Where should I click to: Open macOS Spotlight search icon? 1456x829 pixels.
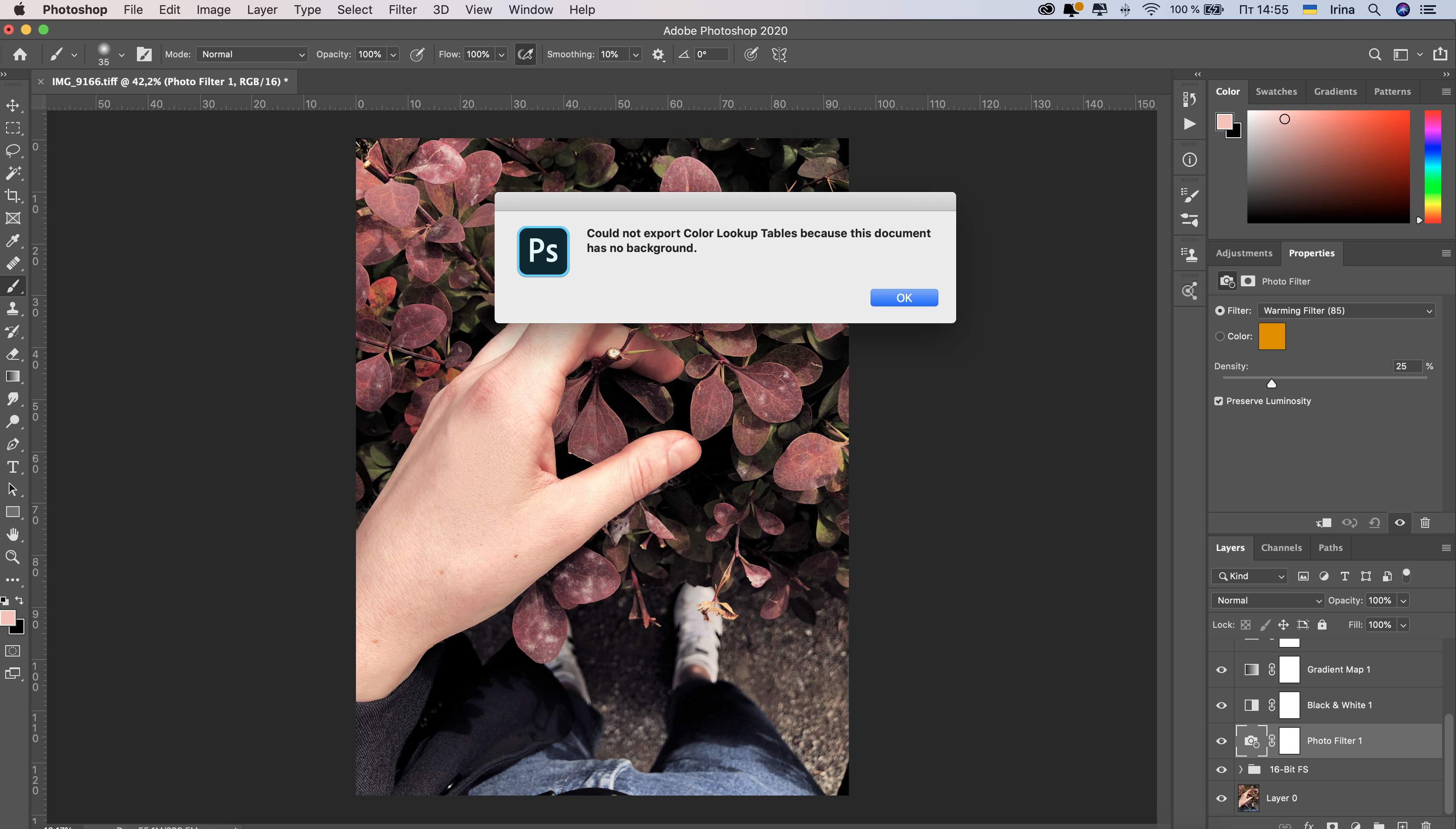click(1374, 10)
